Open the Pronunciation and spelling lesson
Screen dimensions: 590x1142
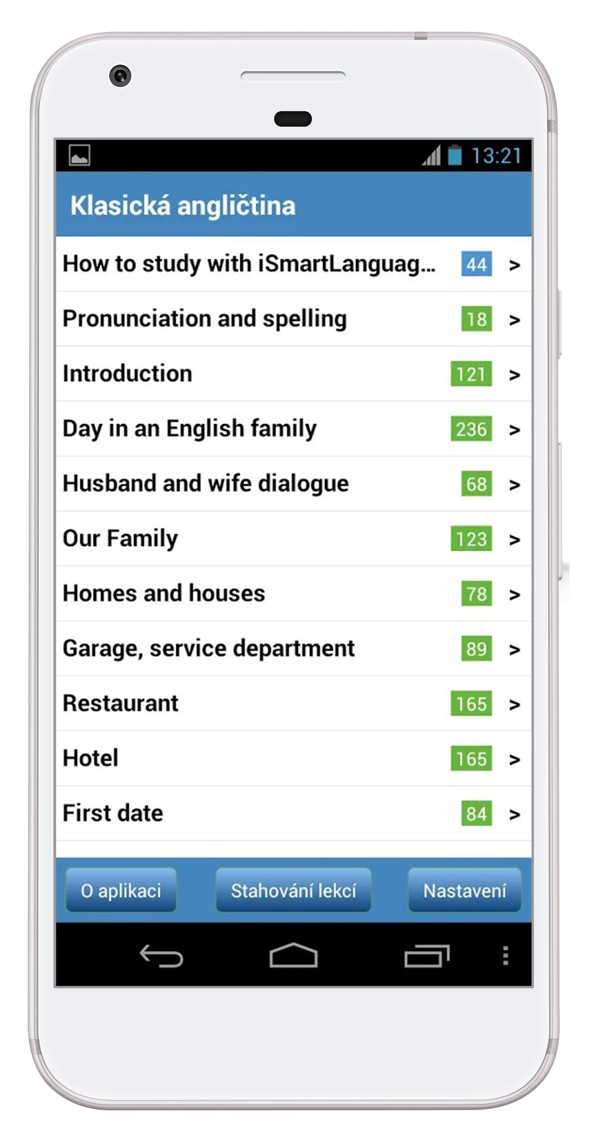[294, 319]
